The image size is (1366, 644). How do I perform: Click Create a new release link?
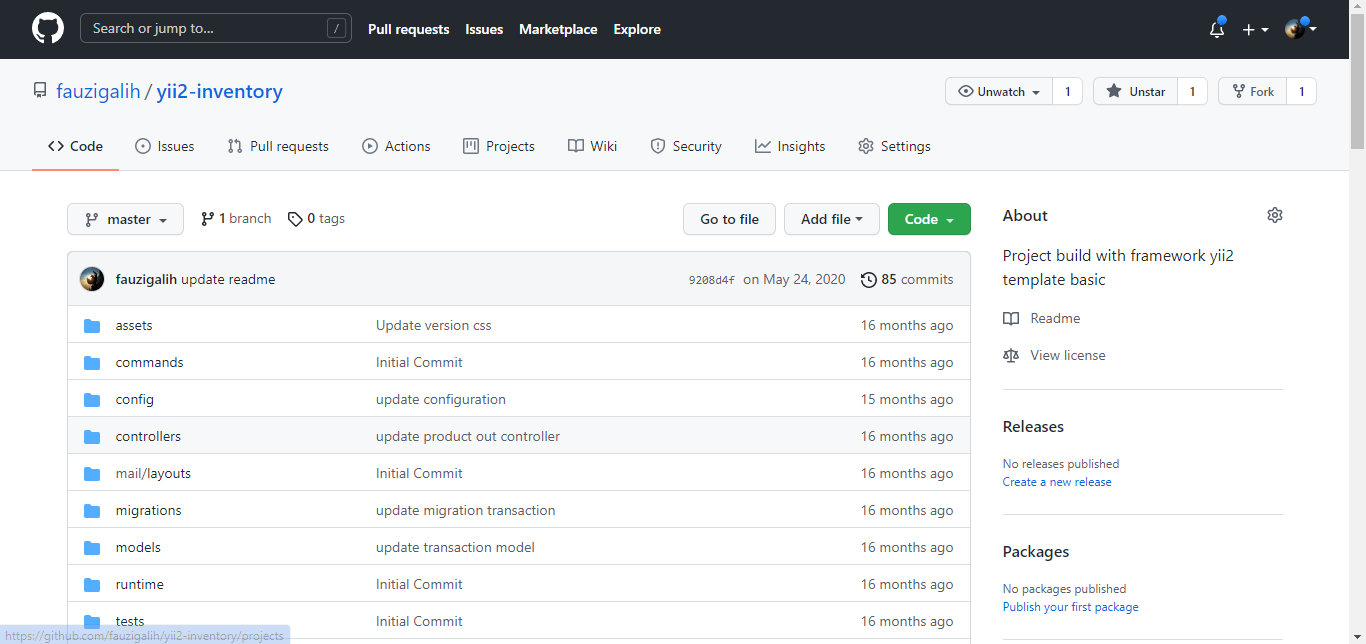[1057, 482]
